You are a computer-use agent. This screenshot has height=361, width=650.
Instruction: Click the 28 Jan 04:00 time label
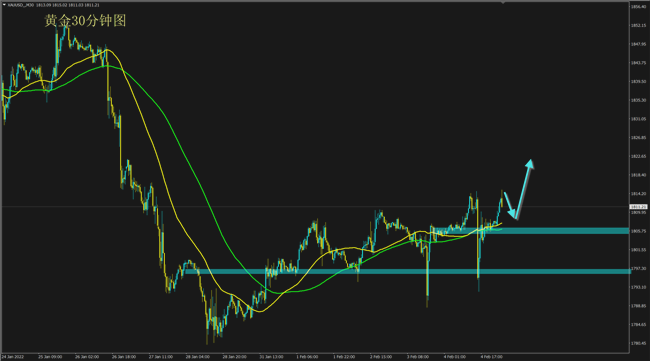click(x=198, y=356)
